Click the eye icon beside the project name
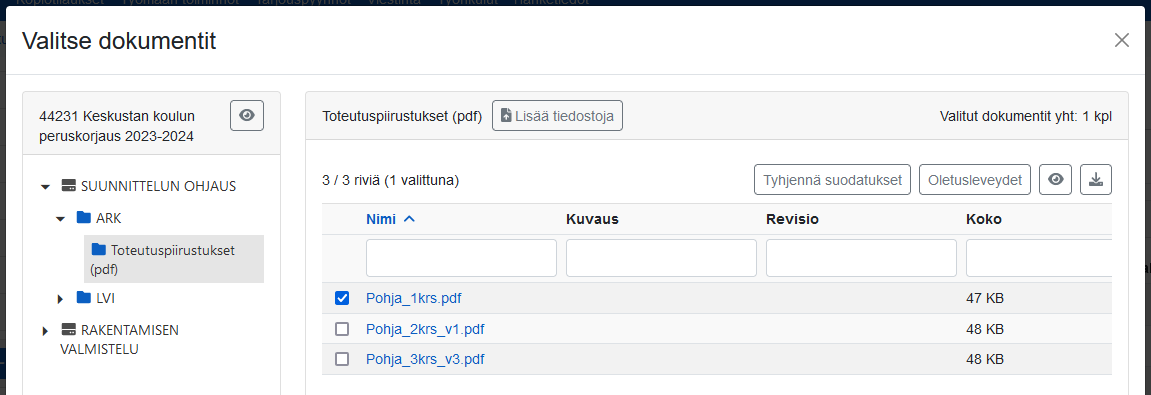1151x395 pixels. (247, 115)
